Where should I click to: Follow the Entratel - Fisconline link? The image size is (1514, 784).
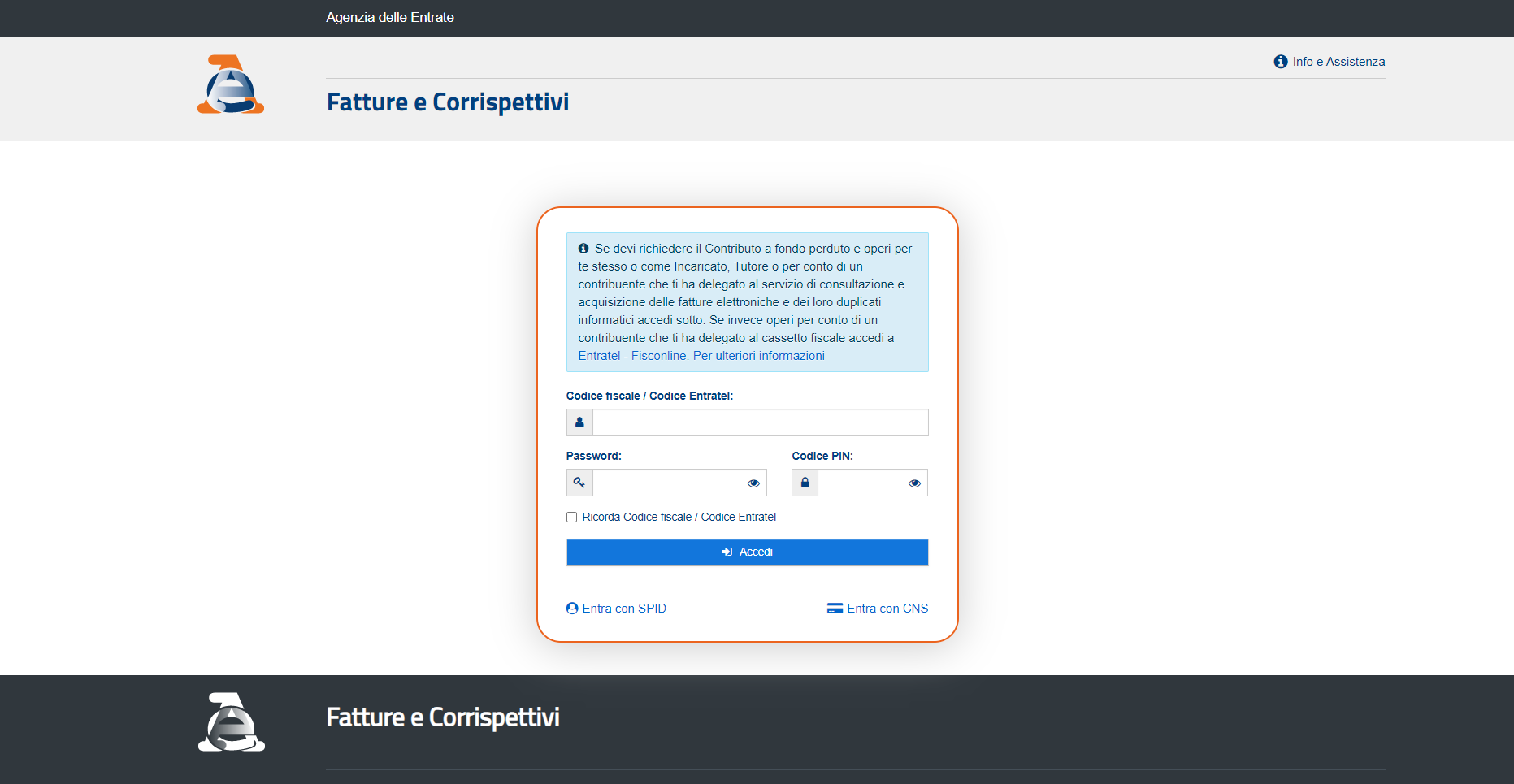tap(632, 356)
